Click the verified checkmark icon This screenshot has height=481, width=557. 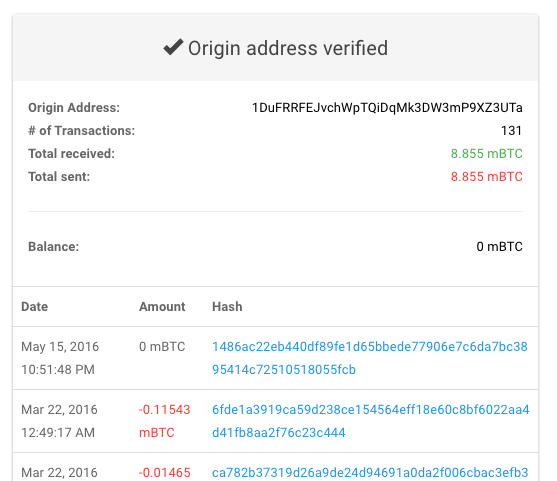173,47
